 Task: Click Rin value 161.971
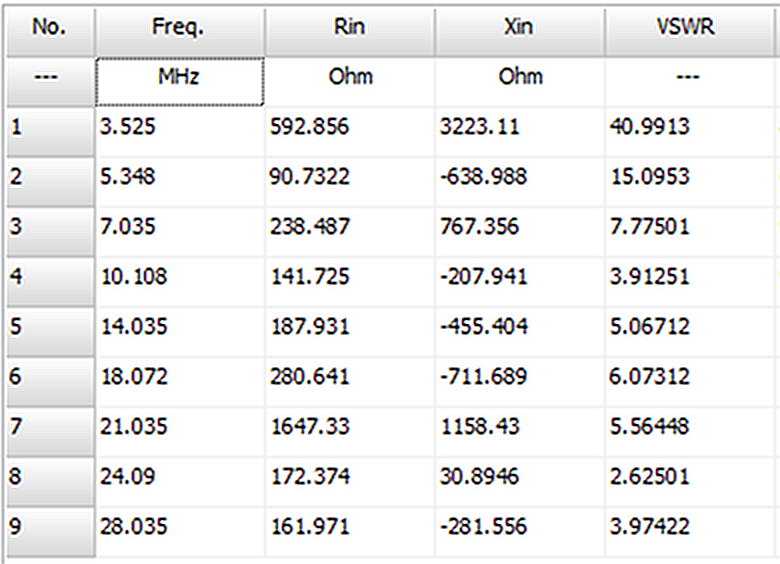coord(350,531)
